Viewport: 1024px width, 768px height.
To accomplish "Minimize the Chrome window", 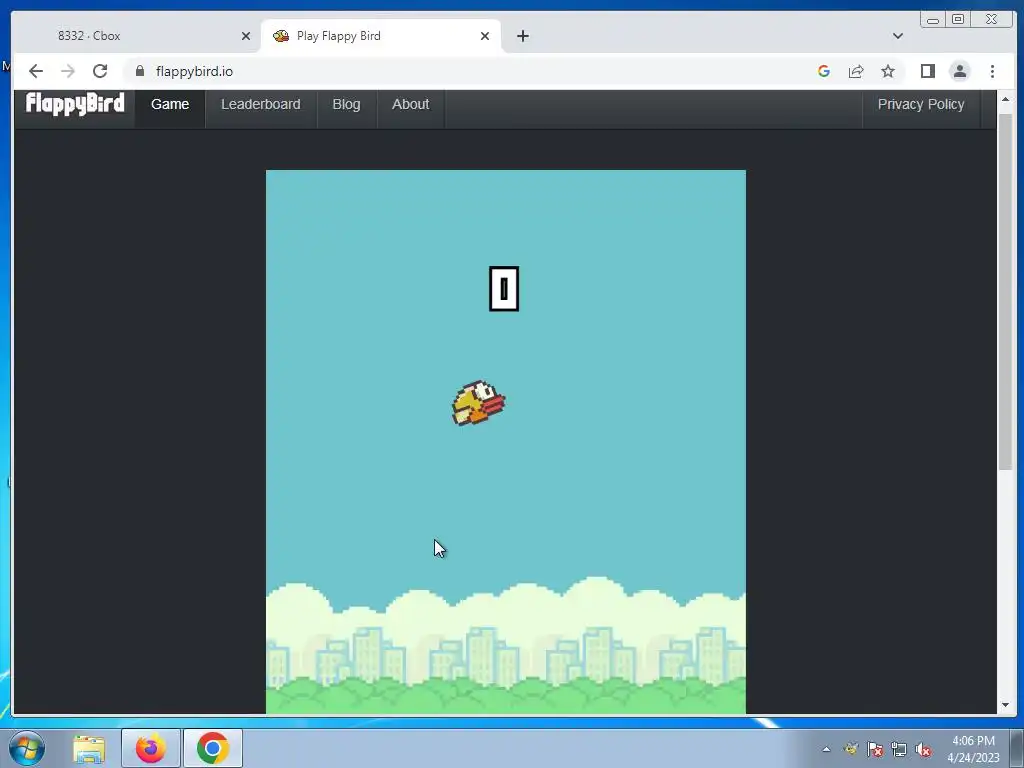I will pyautogui.click(x=933, y=20).
